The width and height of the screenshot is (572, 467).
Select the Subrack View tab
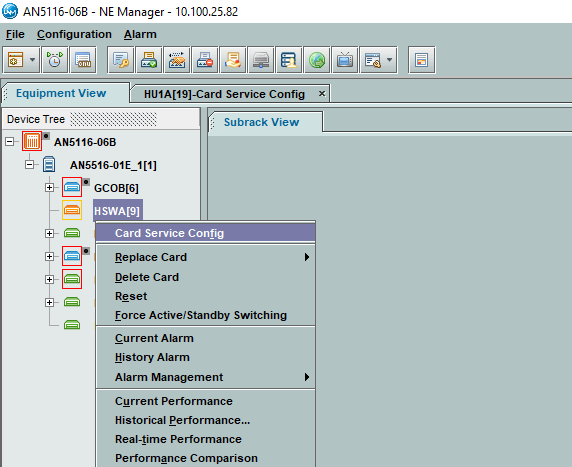261,122
